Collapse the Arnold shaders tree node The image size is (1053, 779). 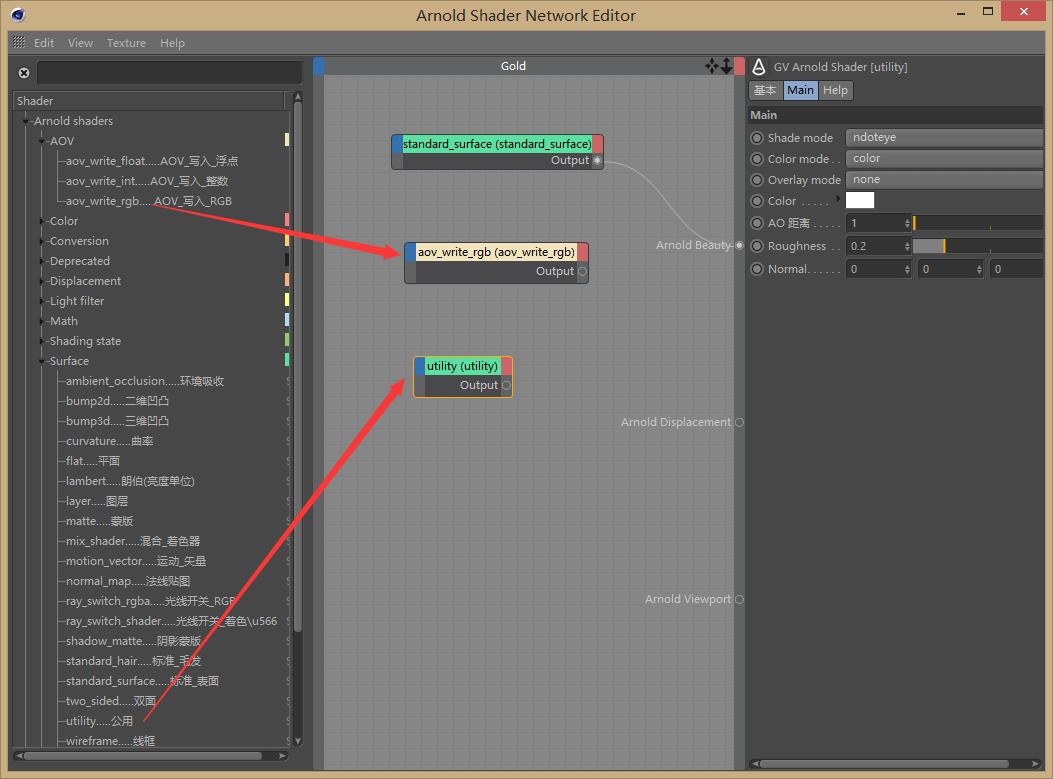(x=26, y=121)
